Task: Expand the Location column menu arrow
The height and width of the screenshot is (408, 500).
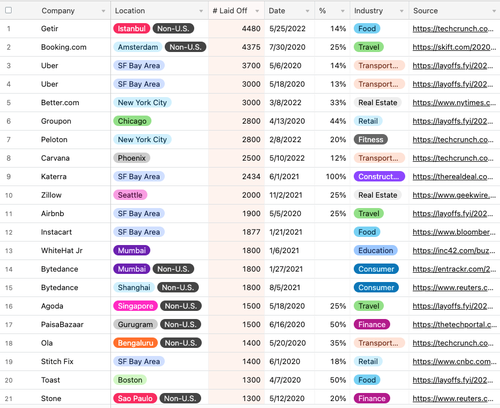Action: (201, 11)
